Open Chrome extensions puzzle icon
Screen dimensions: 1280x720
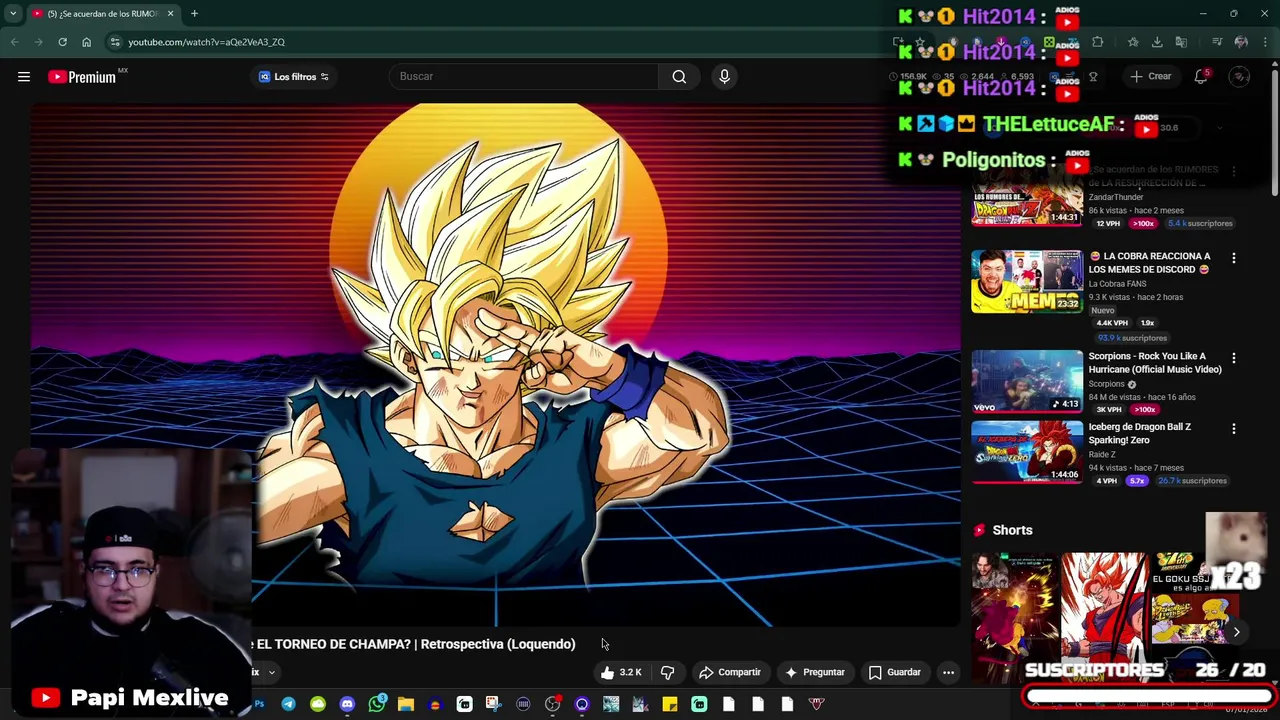pyautogui.click(x=1097, y=42)
